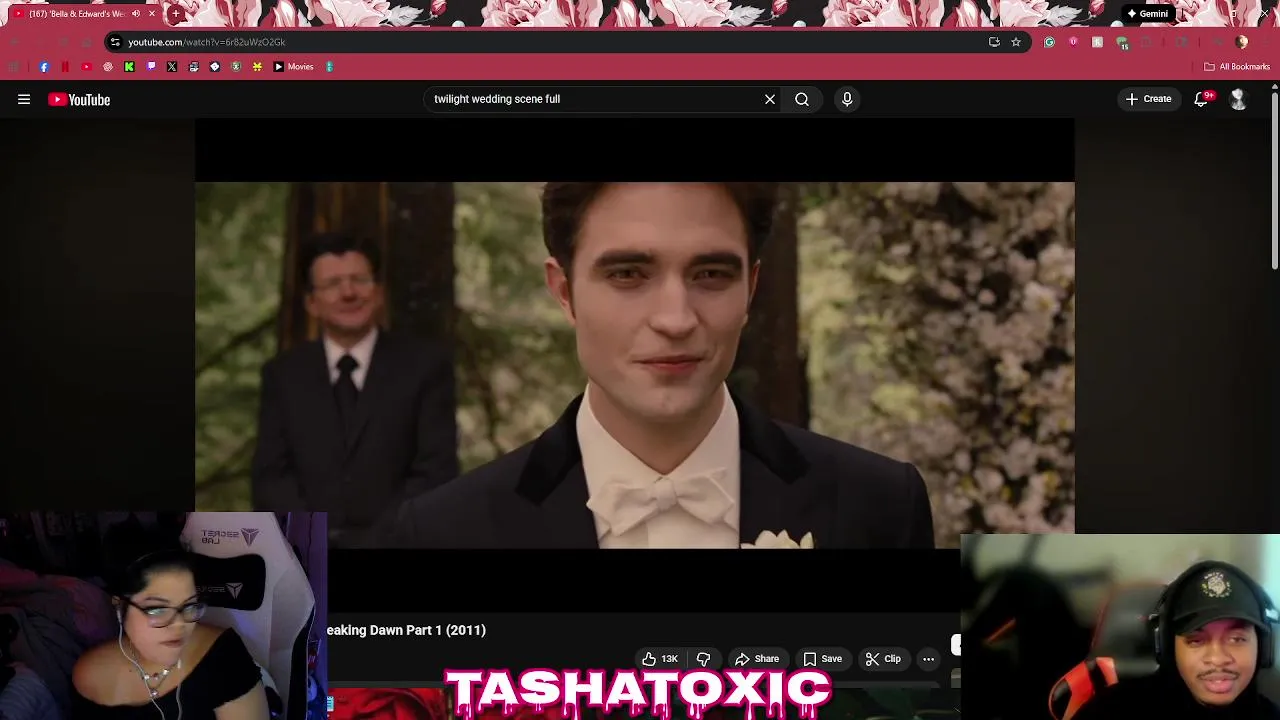Open the Movies bookmark folder
This screenshot has height=720, width=1280.
coord(293,67)
